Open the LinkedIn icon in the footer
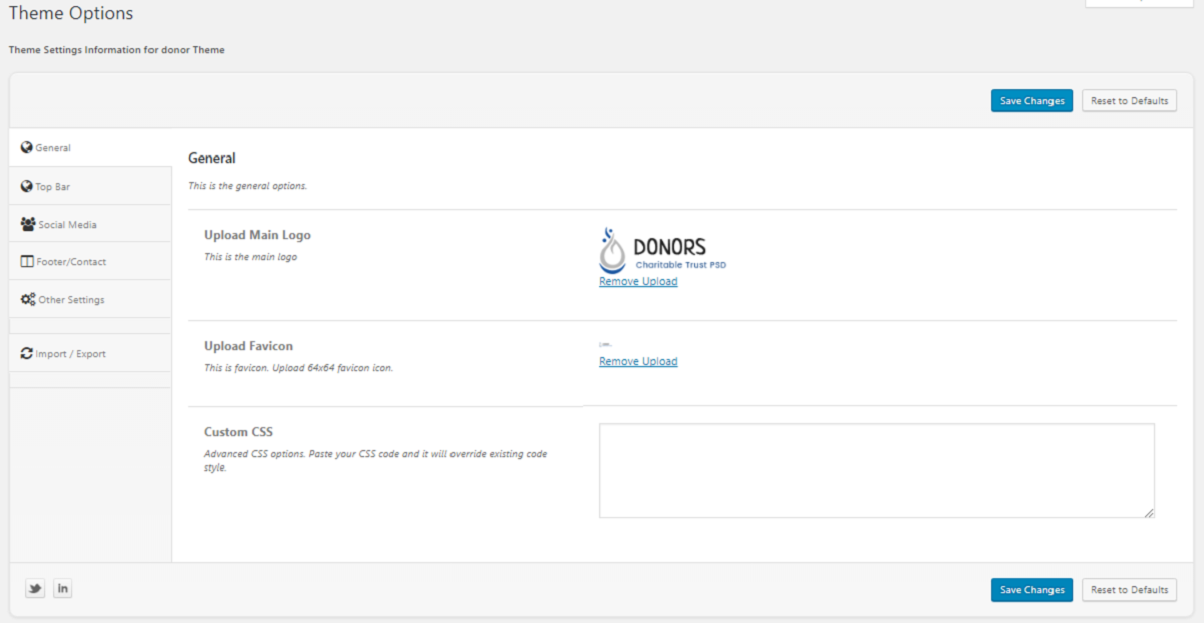 62,588
